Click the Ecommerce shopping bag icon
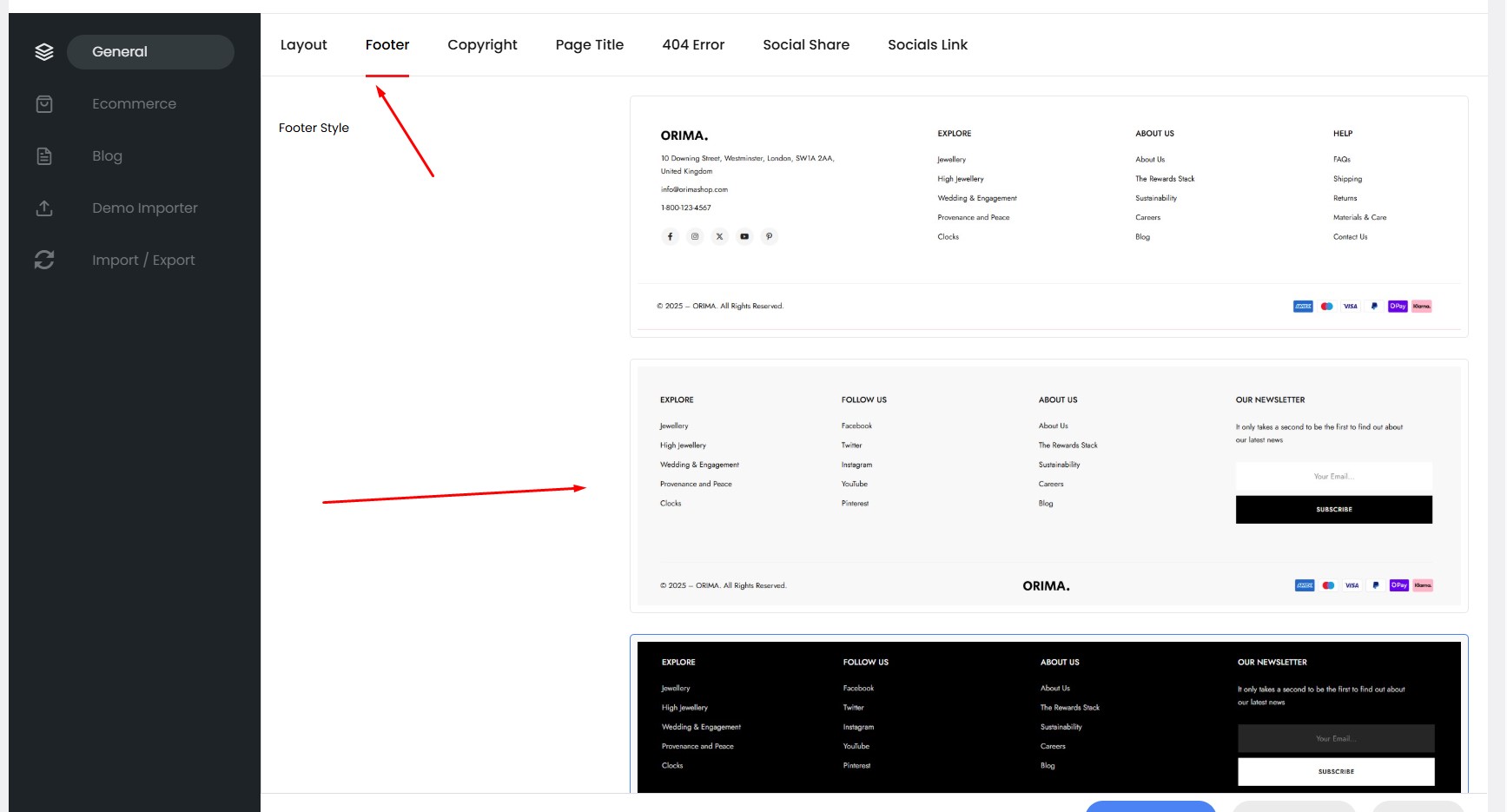Image resolution: width=1507 pixels, height=812 pixels. [x=44, y=104]
